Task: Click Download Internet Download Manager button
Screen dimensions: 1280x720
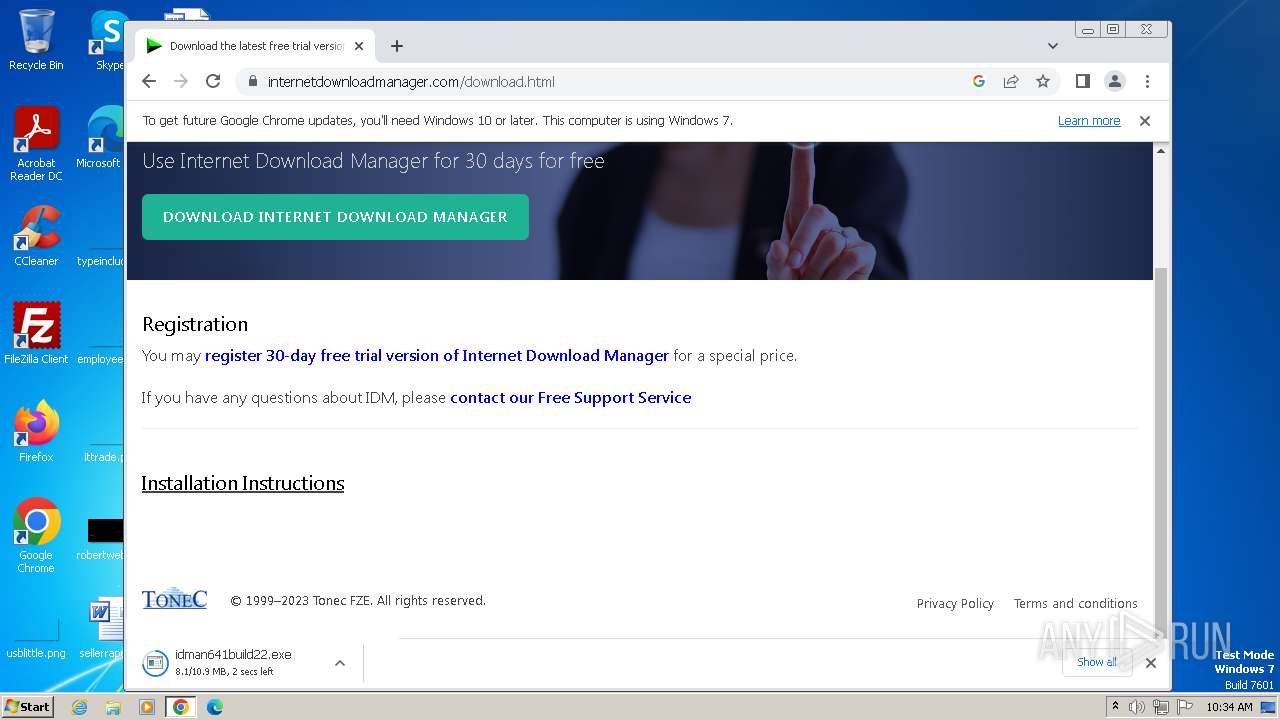Action: 335,216
